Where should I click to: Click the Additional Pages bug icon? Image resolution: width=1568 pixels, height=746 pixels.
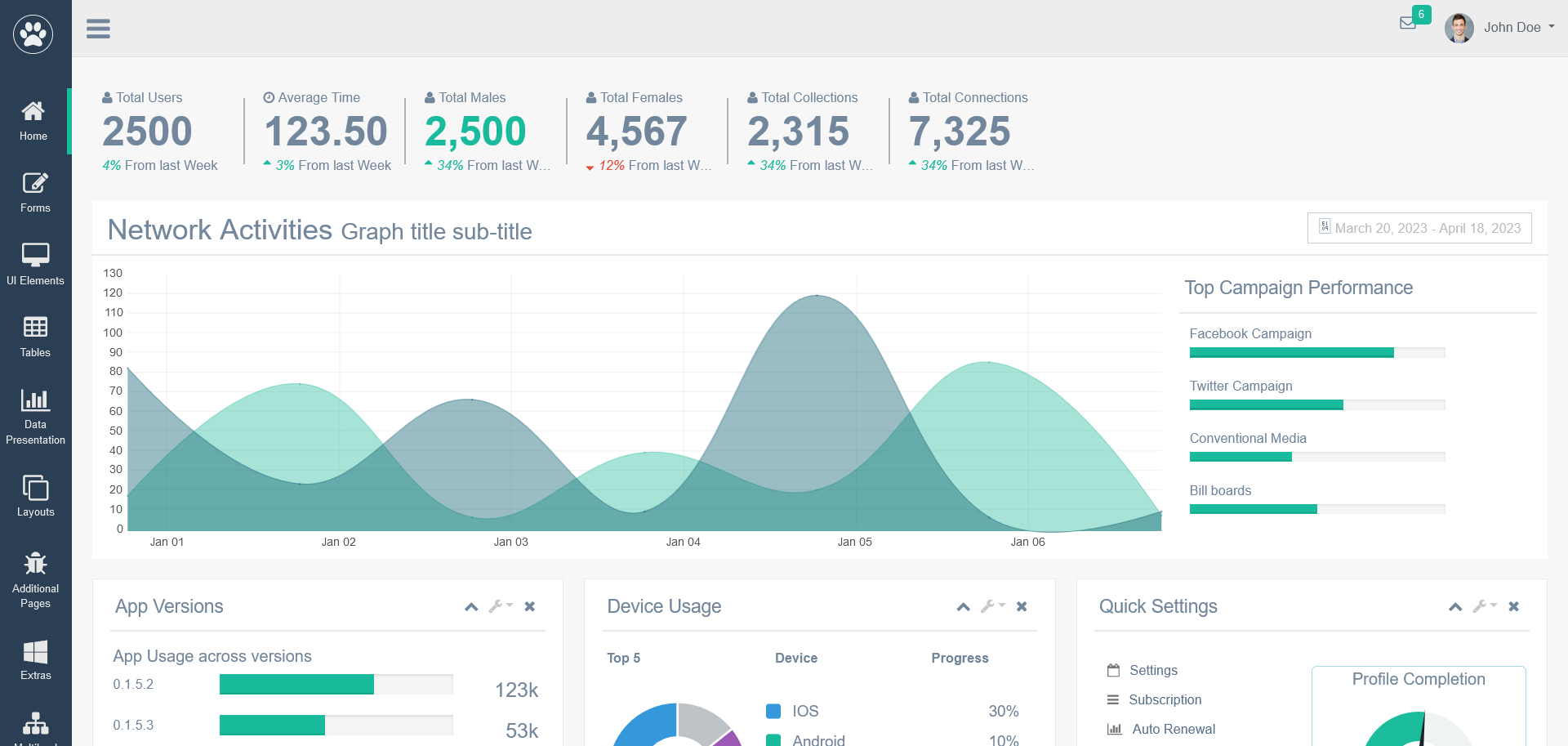(35, 563)
